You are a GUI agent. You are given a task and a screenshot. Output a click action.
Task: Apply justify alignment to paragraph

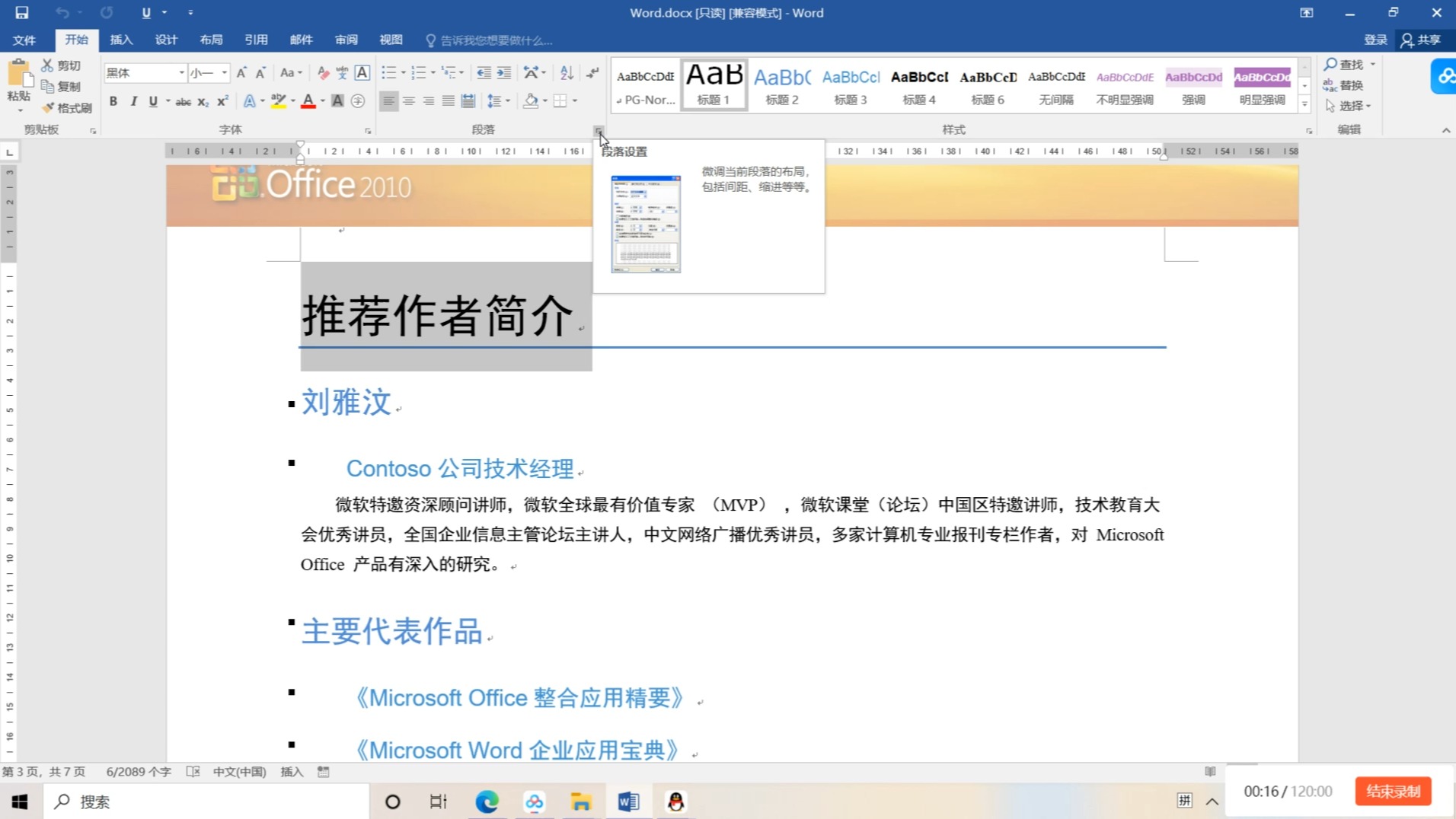pos(449,100)
